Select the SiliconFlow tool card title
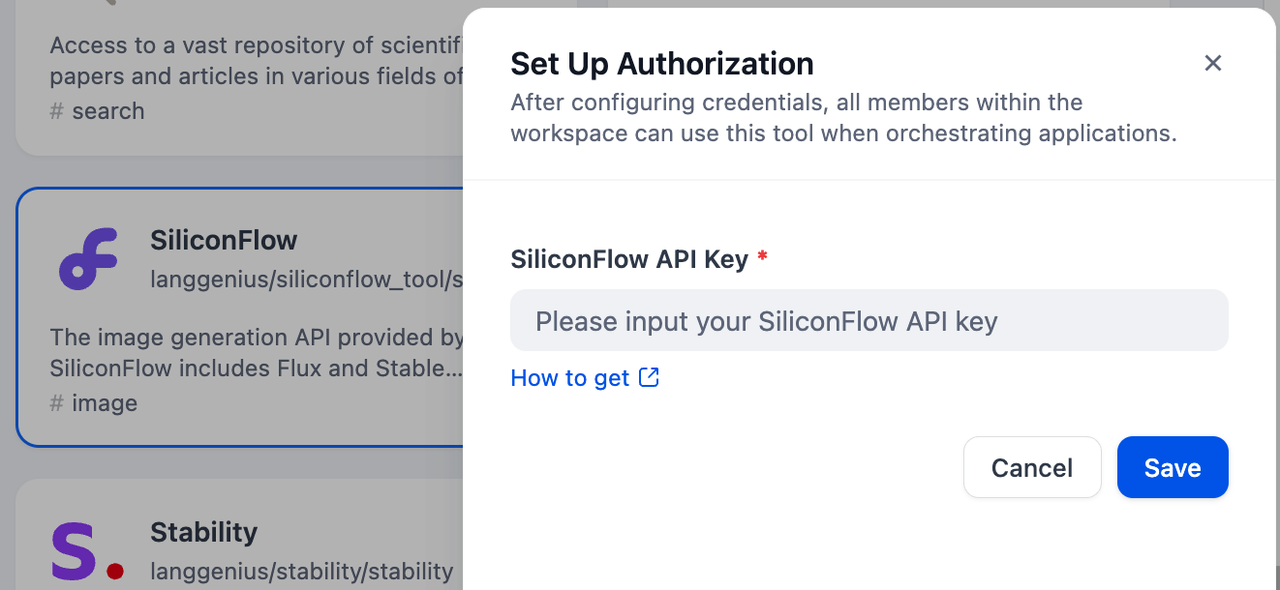 coord(224,240)
